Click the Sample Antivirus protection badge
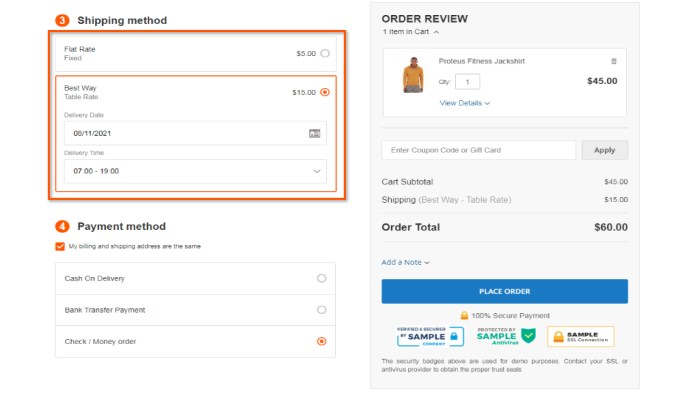Screen dimensions: 700x393 506,336
